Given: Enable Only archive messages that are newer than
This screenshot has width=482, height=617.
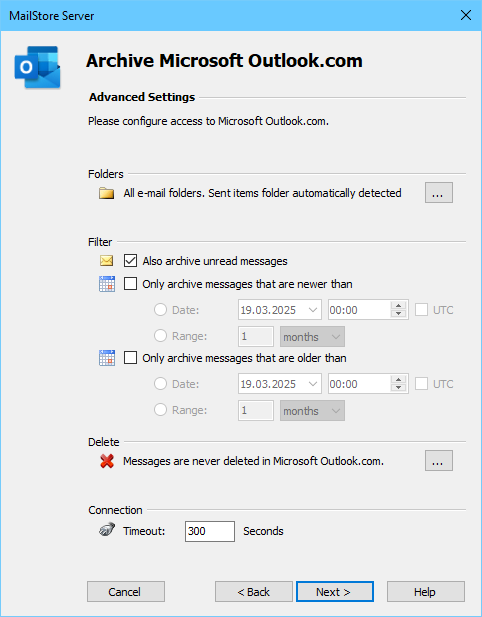Looking at the screenshot, I should pyautogui.click(x=130, y=284).
